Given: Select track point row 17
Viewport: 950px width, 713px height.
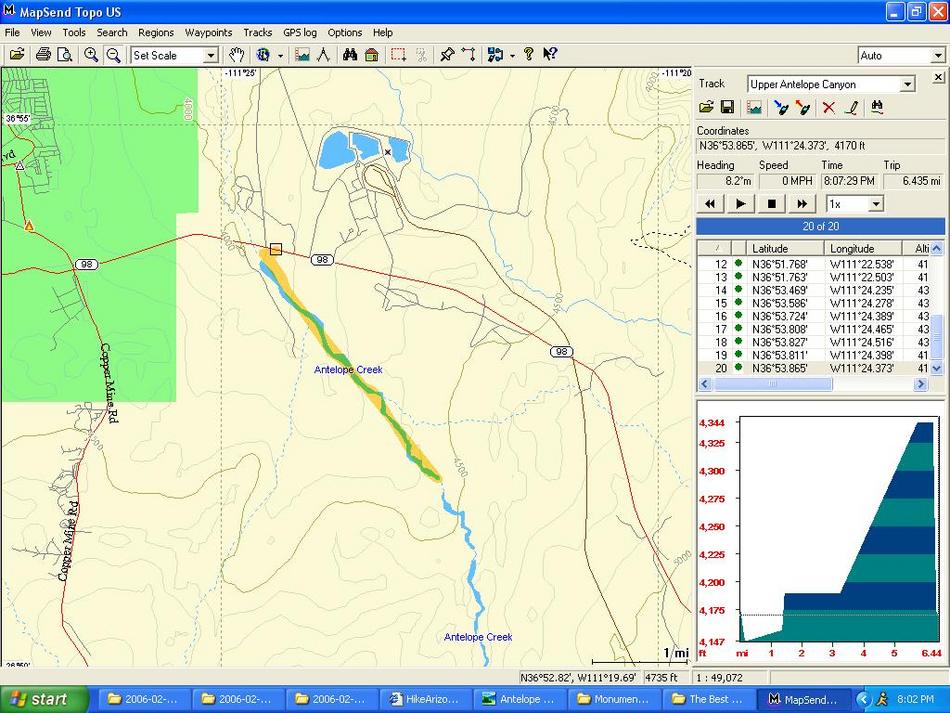Looking at the screenshot, I should pos(814,329).
